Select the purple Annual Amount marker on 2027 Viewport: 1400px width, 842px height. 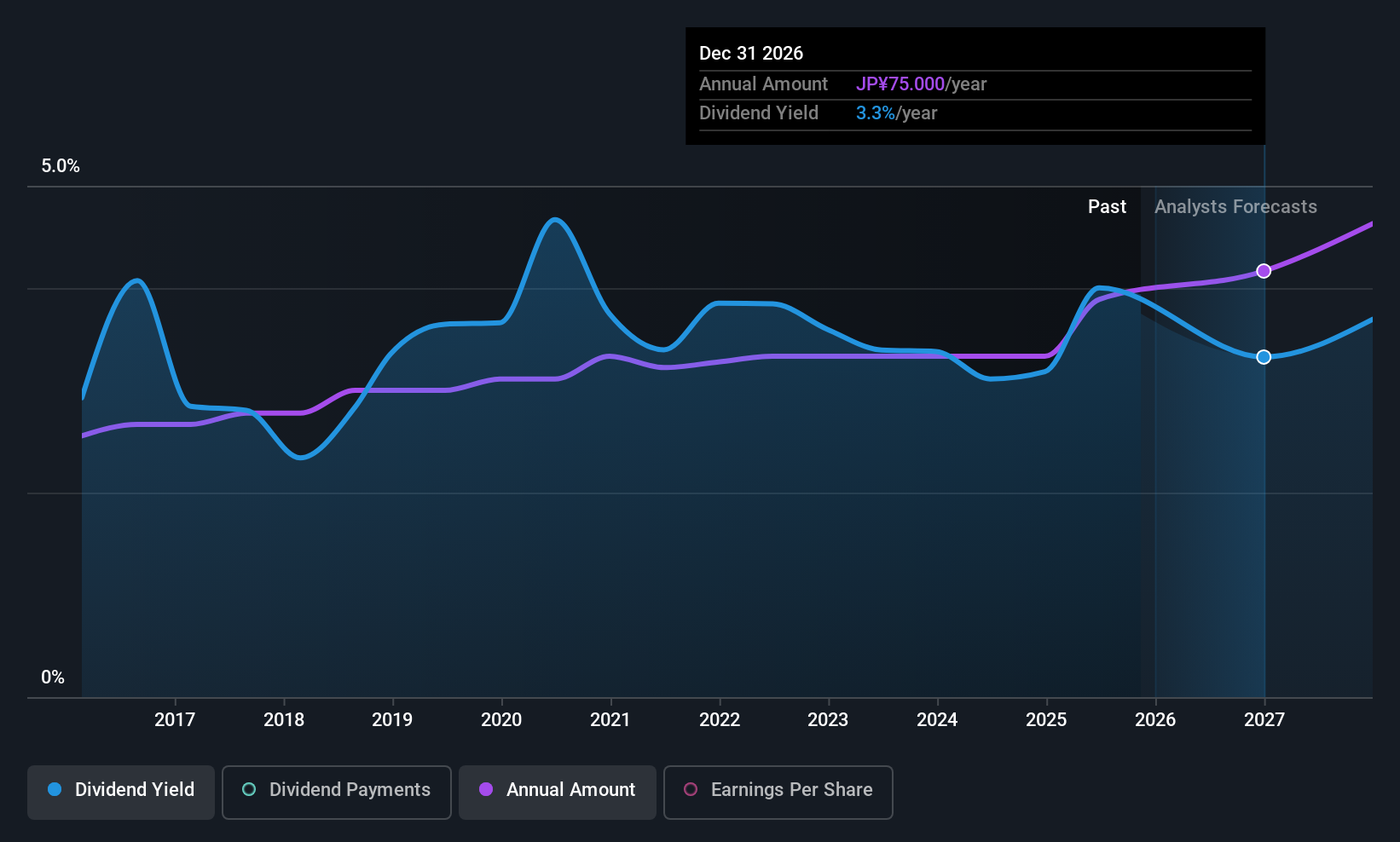pos(1264,270)
